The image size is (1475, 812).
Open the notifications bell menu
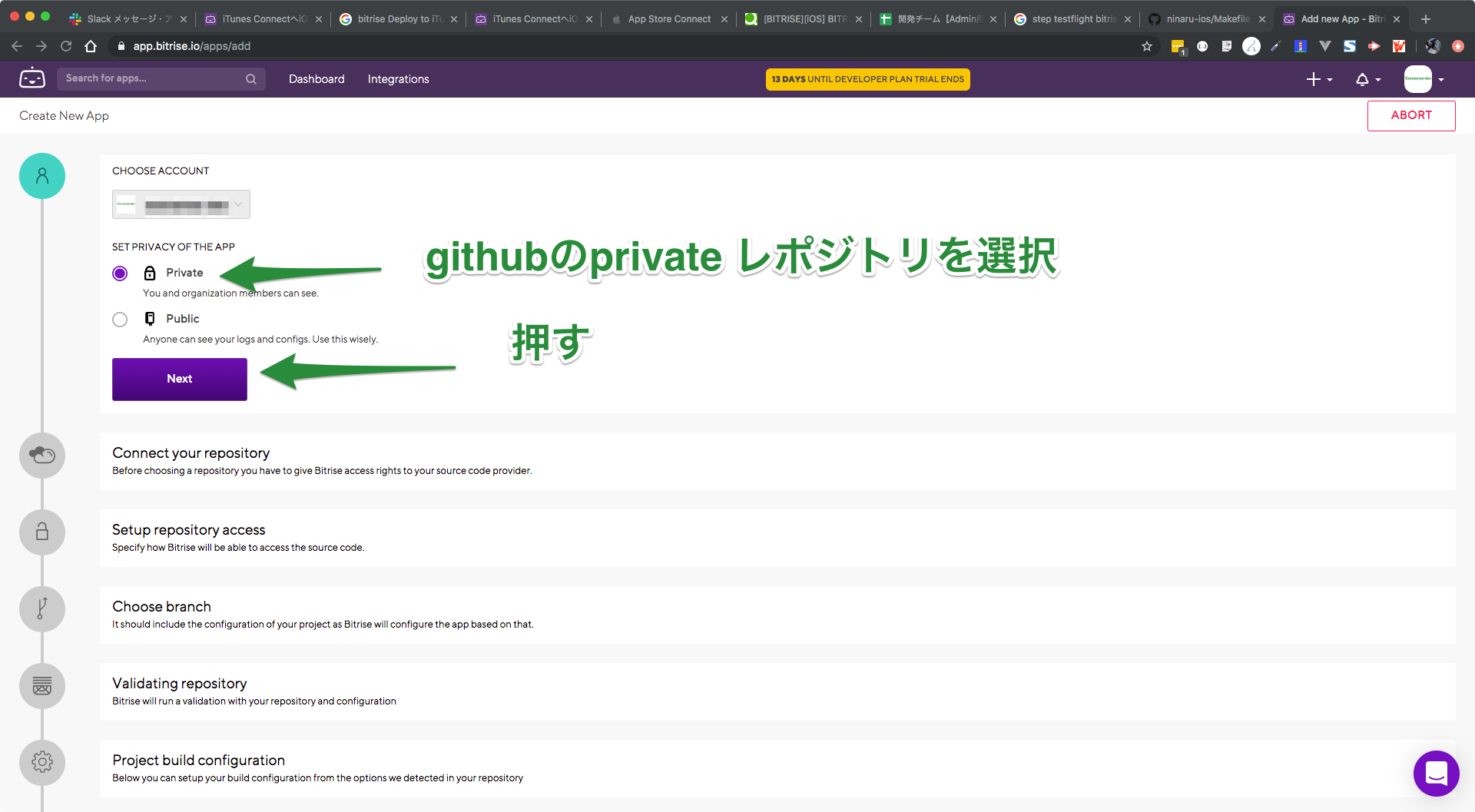tap(1367, 79)
